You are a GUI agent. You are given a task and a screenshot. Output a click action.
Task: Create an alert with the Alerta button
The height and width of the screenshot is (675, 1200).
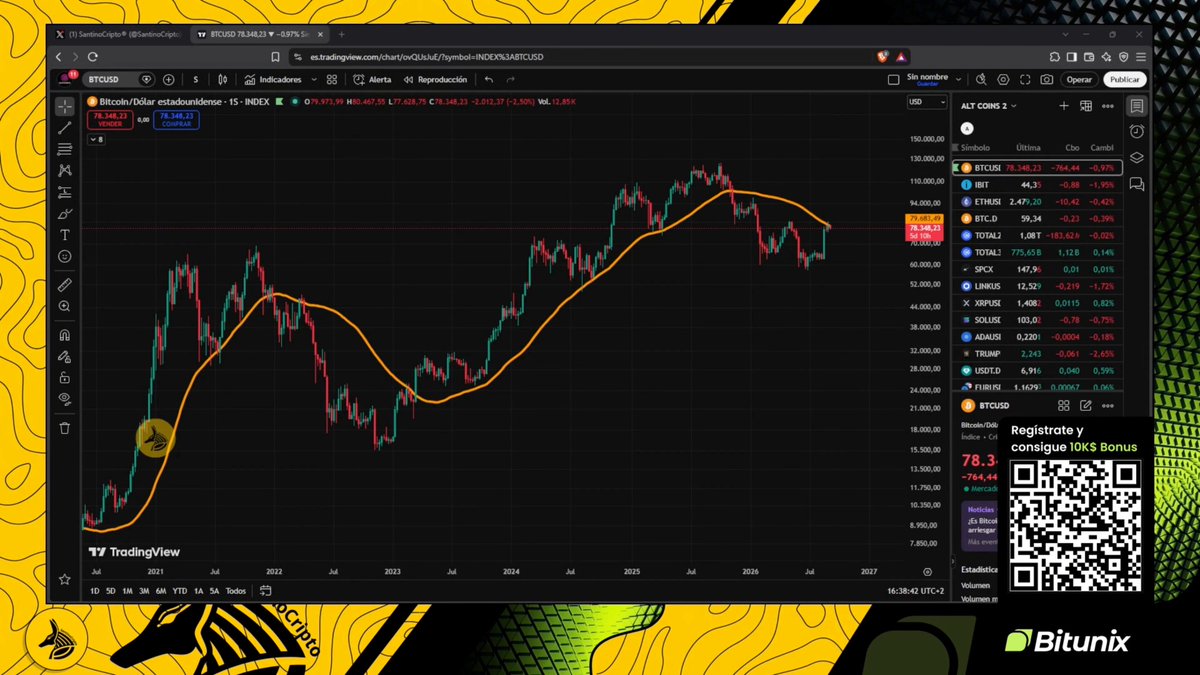point(374,79)
